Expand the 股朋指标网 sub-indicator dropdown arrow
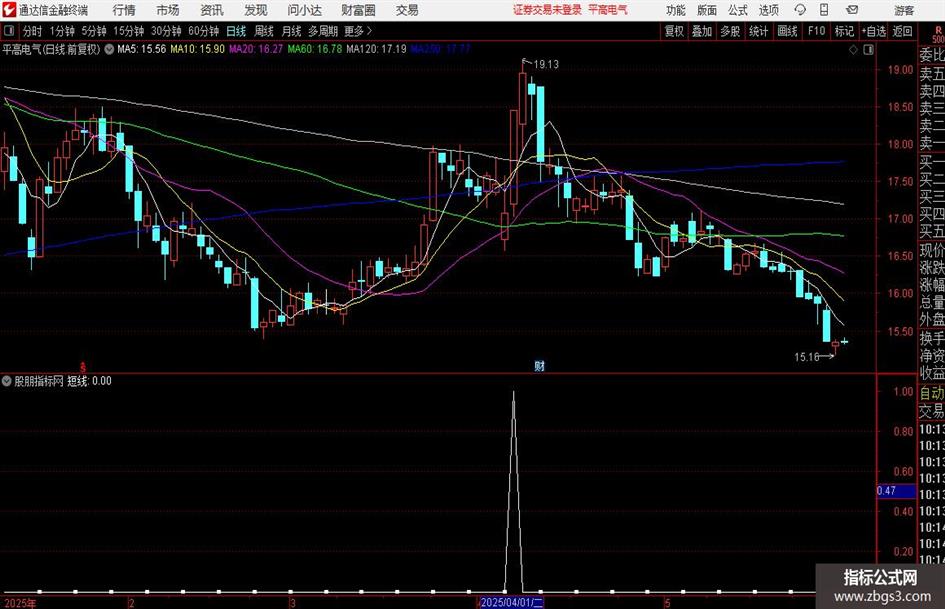This screenshot has height=609, width=945. [x=7, y=381]
